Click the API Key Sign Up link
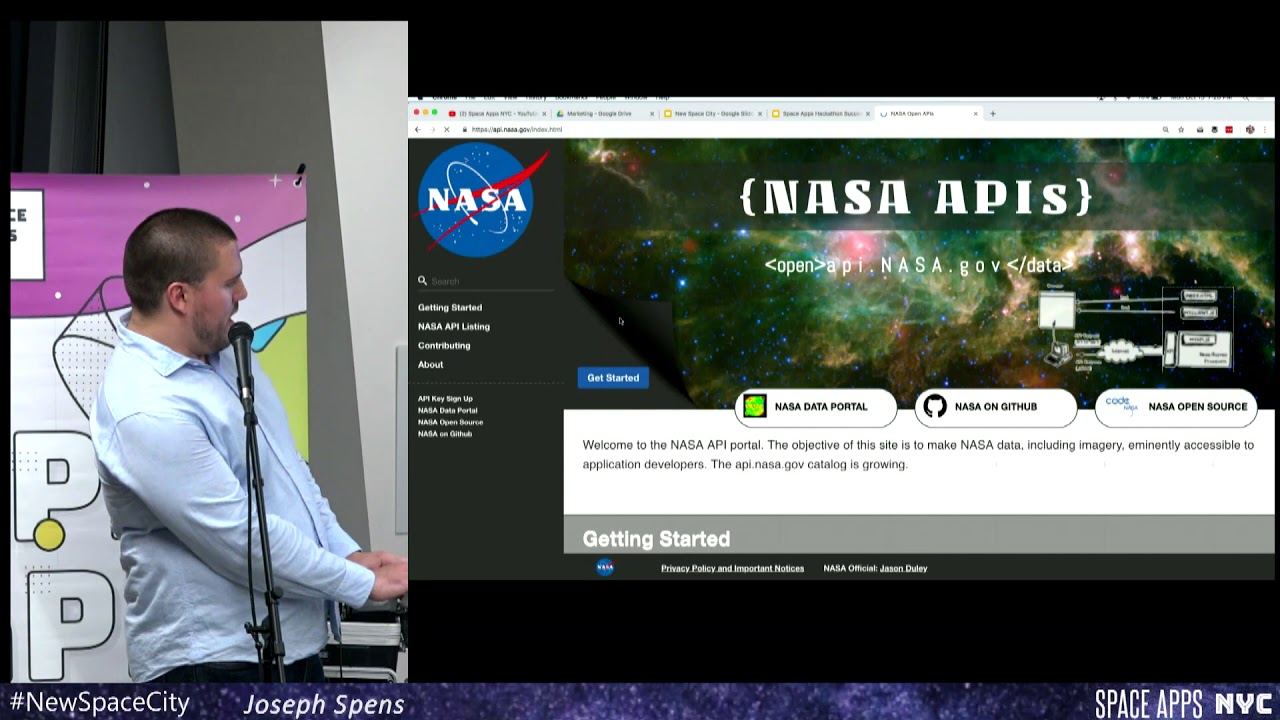 [445, 399]
